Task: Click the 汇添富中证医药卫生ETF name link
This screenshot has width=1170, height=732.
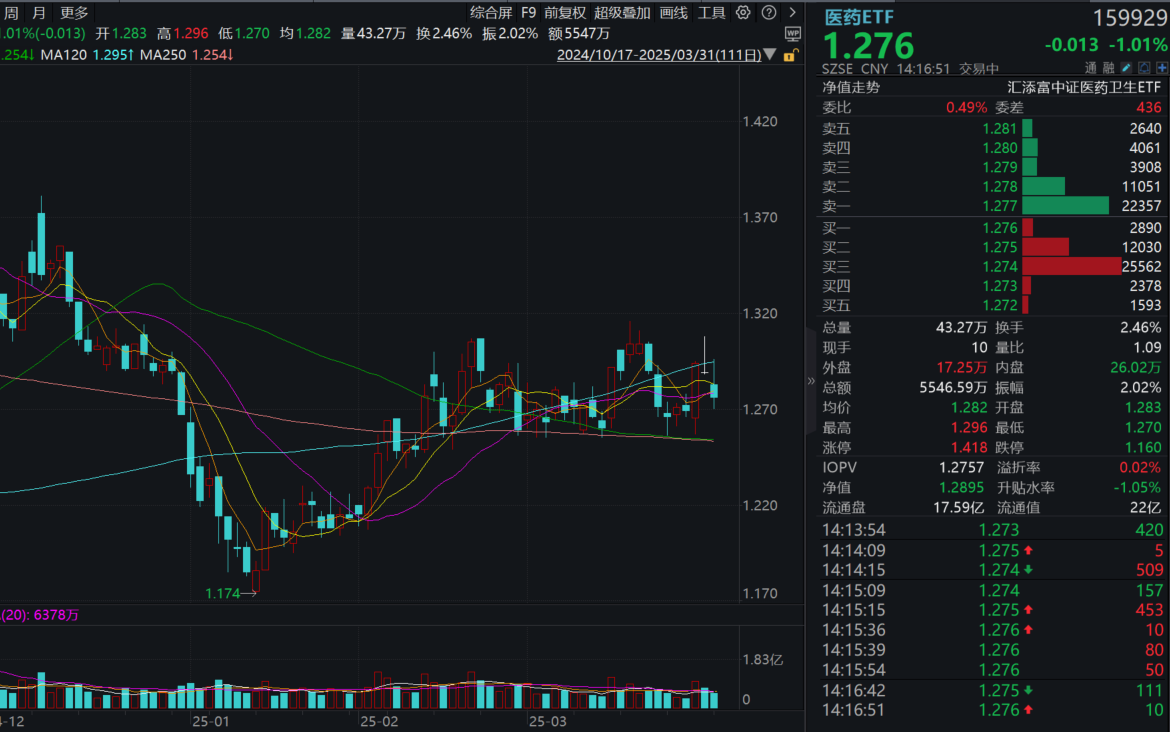Action: [1090, 87]
